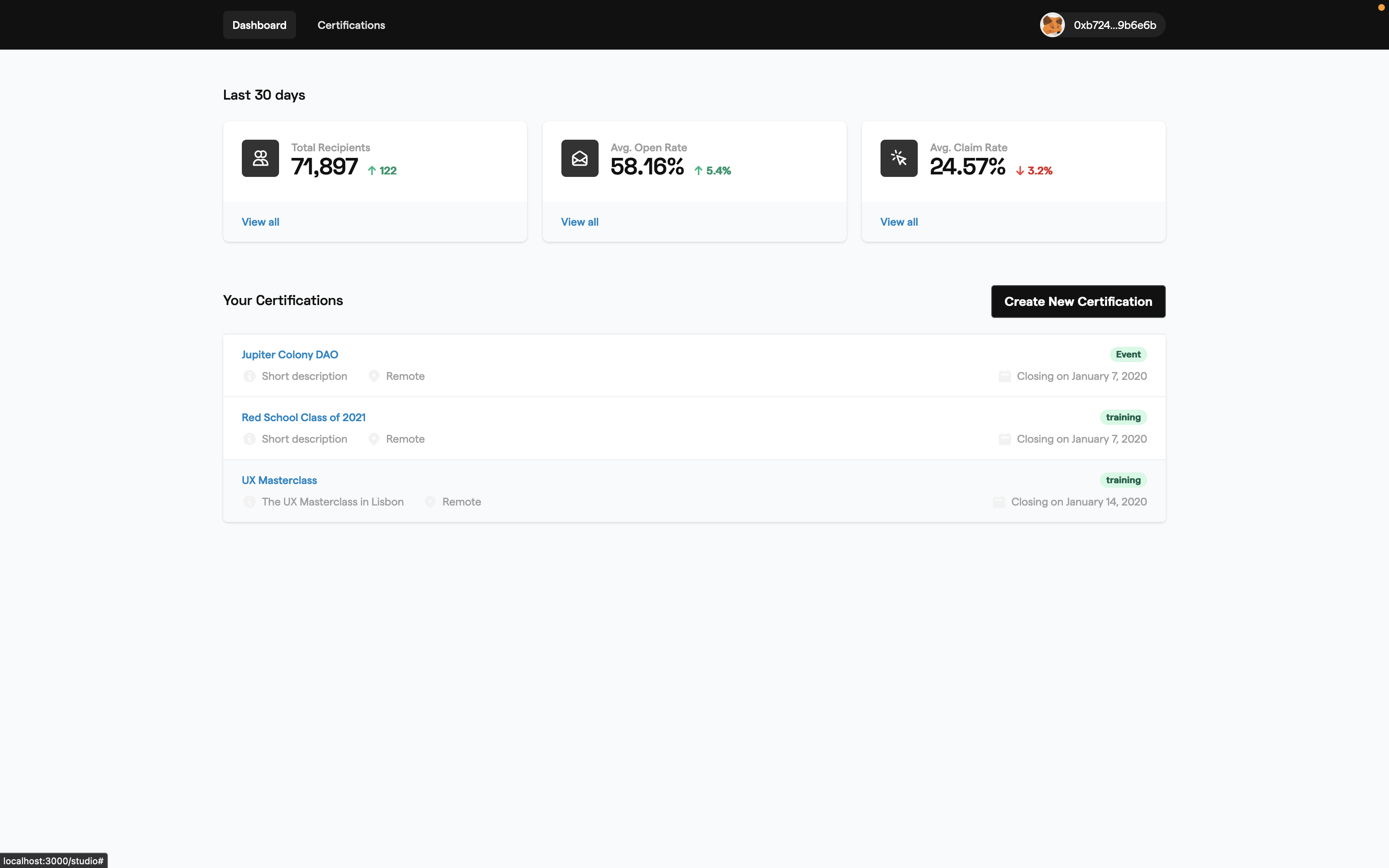Click info icon in UX Masterclass row

pos(249,502)
